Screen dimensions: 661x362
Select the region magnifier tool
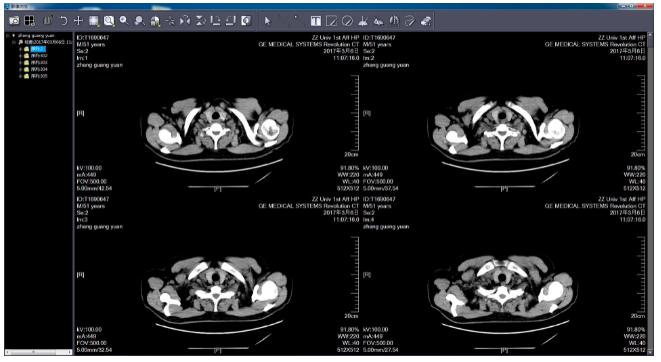tap(109, 20)
